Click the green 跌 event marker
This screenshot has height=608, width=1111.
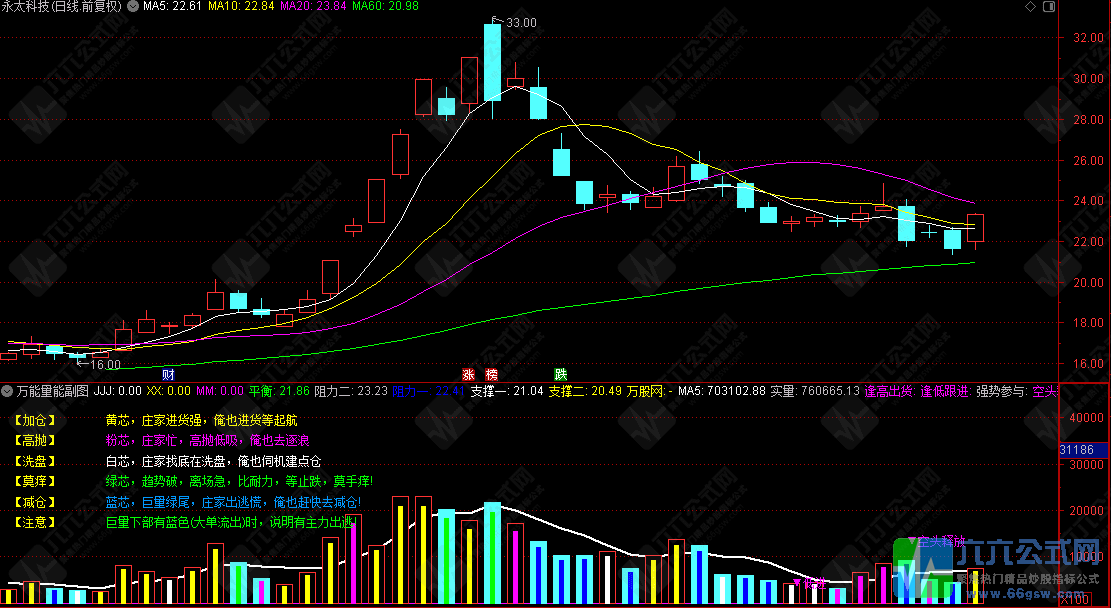tap(560, 374)
